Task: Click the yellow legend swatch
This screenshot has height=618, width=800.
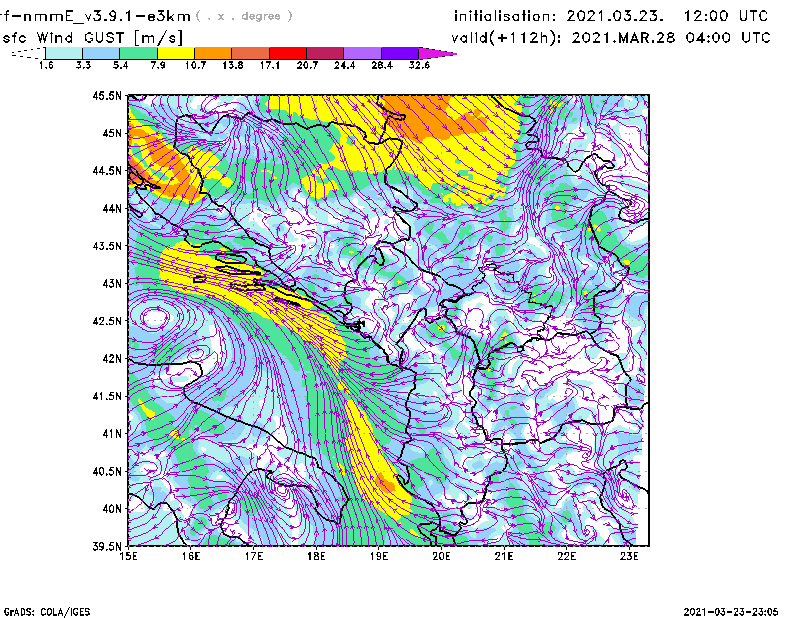Action: tap(176, 53)
